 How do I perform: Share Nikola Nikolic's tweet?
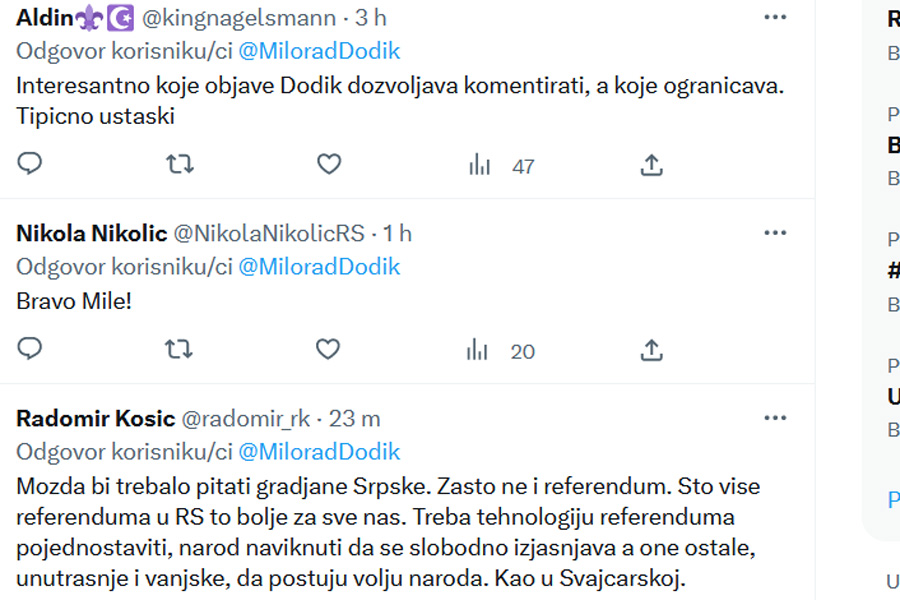(651, 349)
